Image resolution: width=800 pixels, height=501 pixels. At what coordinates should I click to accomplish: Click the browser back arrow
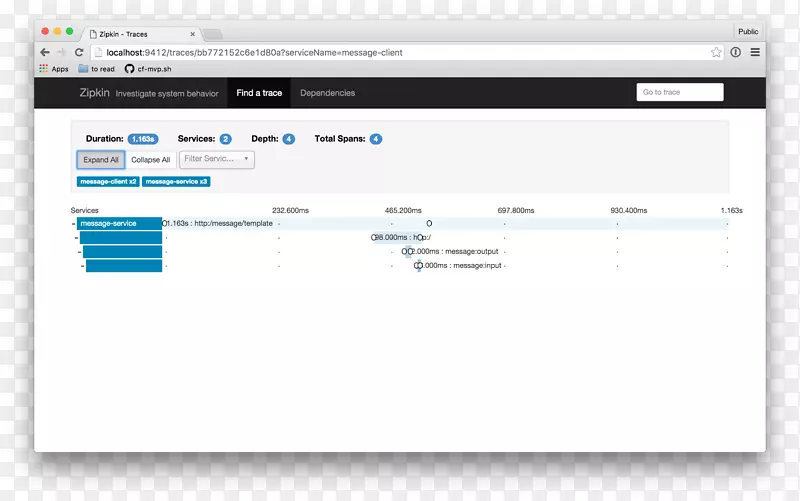coord(45,52)
